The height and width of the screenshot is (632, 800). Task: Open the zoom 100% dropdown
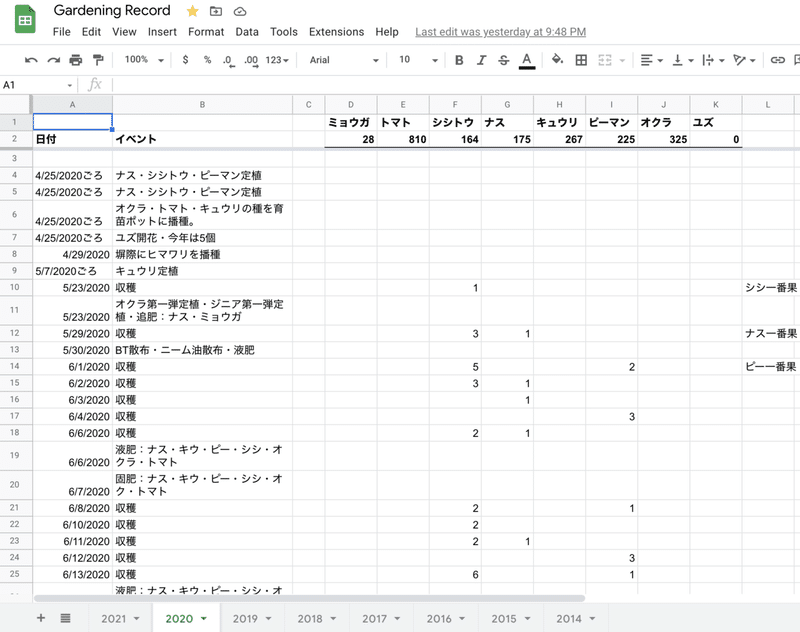(144, 60)
